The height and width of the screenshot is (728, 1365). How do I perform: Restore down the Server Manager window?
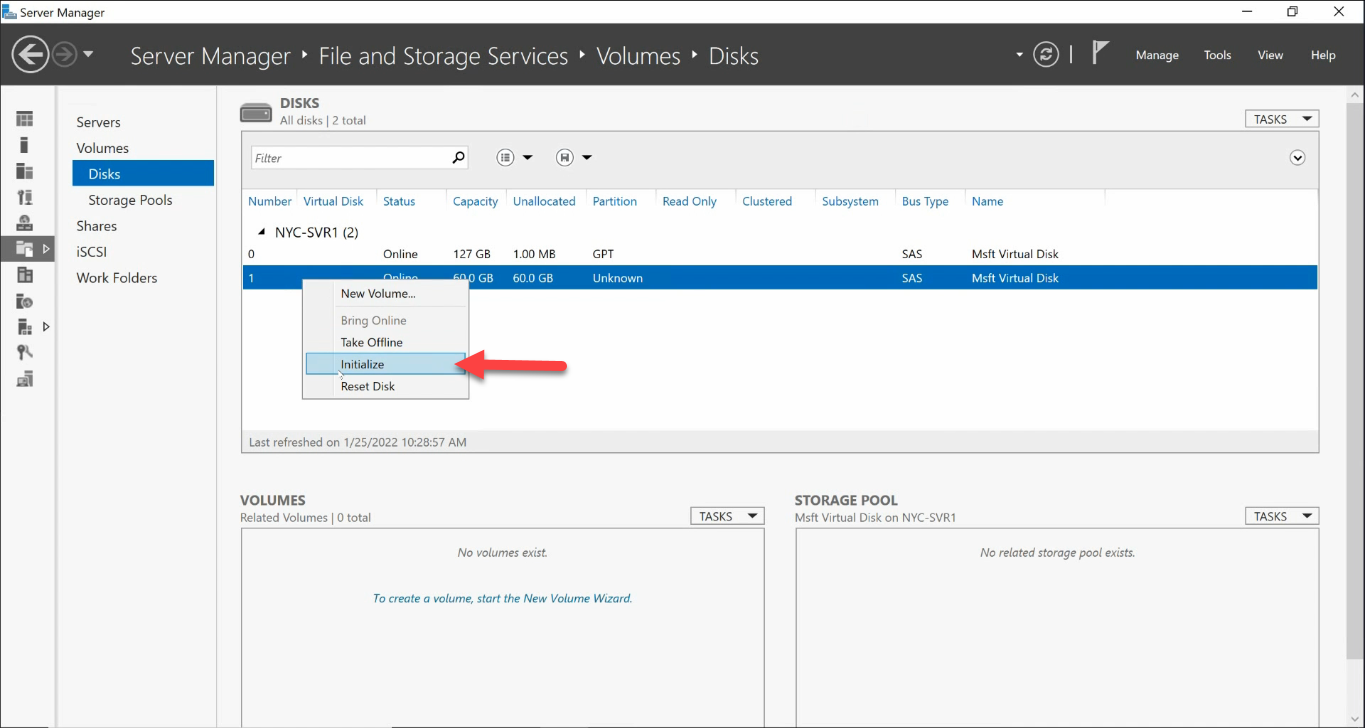pos(1292,12)
